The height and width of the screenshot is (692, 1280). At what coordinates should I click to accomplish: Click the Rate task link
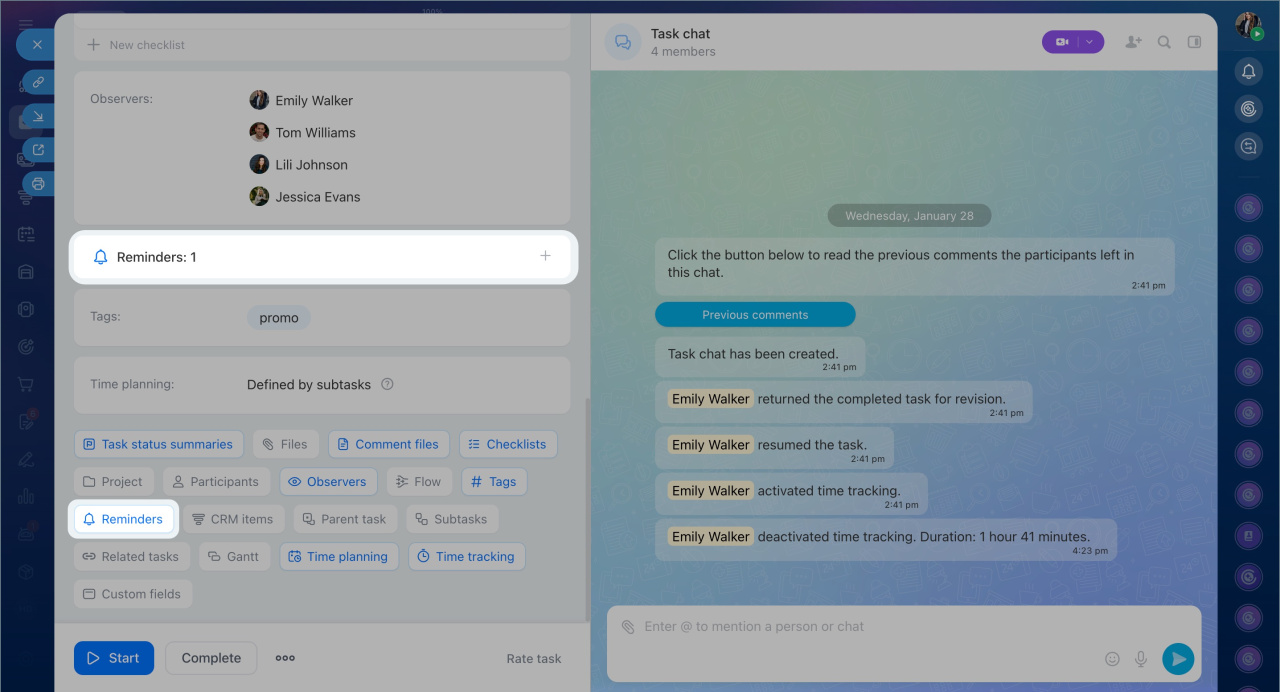533,659
